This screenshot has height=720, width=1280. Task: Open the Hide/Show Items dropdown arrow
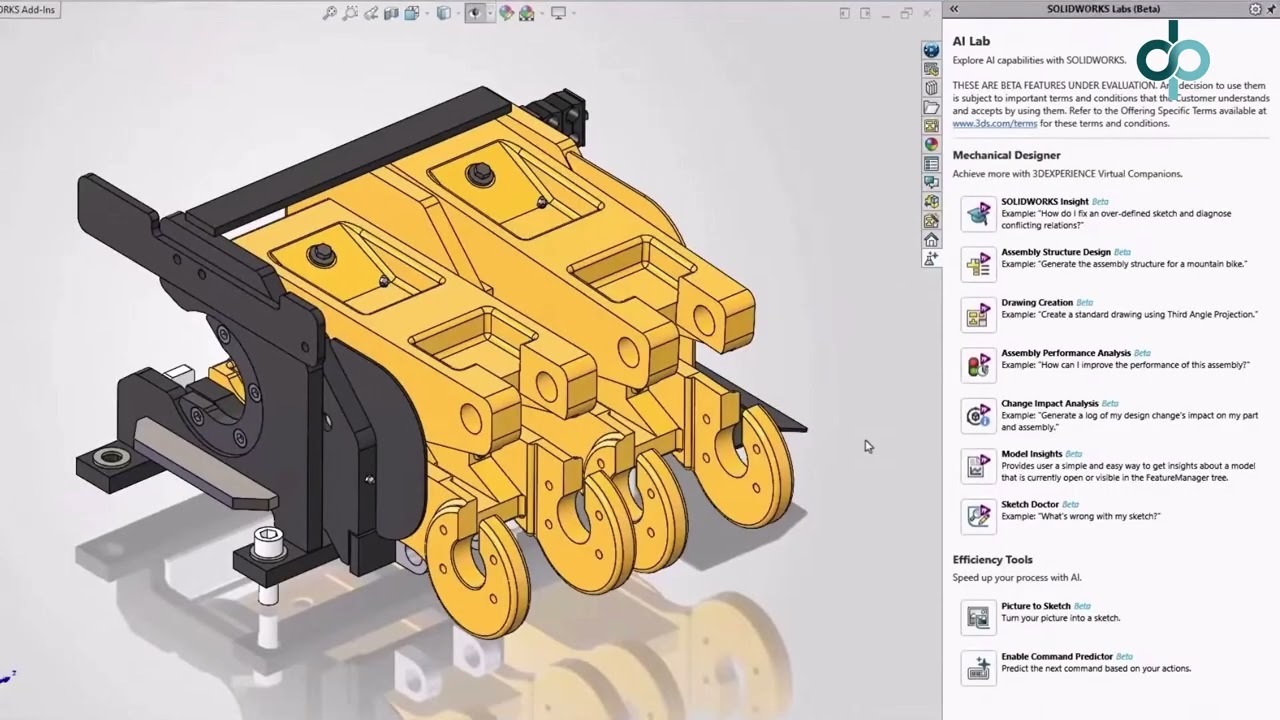(491, 13)
